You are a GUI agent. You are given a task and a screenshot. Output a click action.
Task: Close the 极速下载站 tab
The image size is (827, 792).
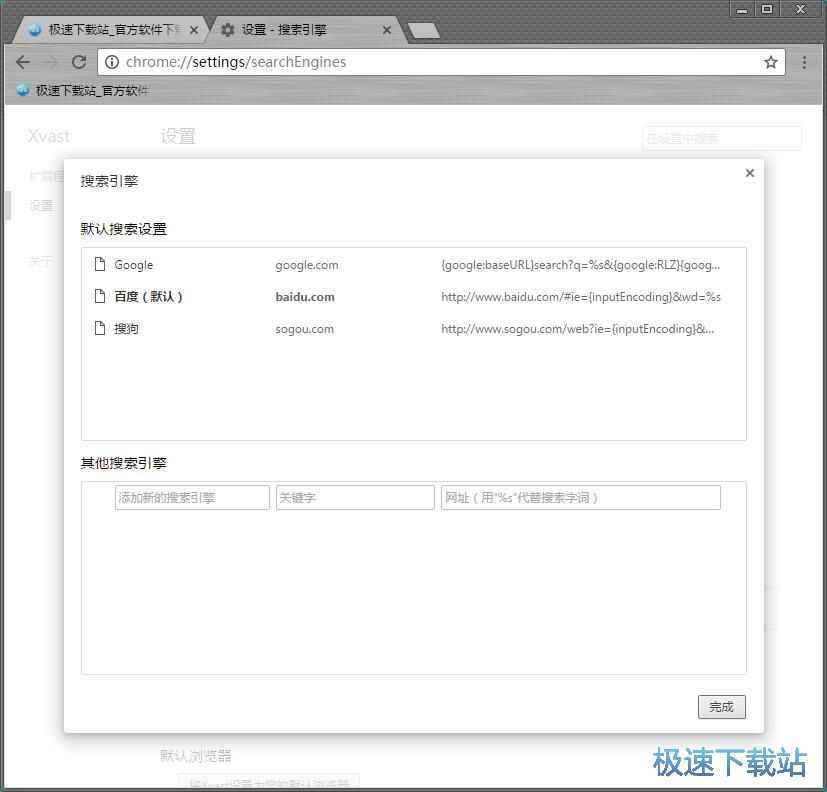click(x=194, y=30)
